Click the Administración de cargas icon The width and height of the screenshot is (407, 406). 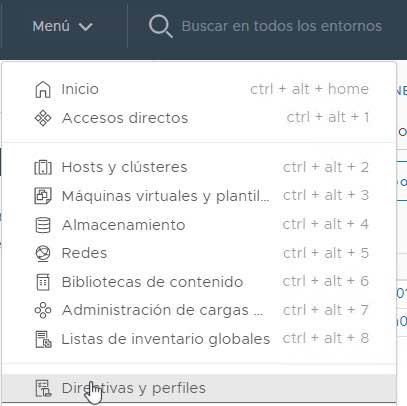click(43, 310)
